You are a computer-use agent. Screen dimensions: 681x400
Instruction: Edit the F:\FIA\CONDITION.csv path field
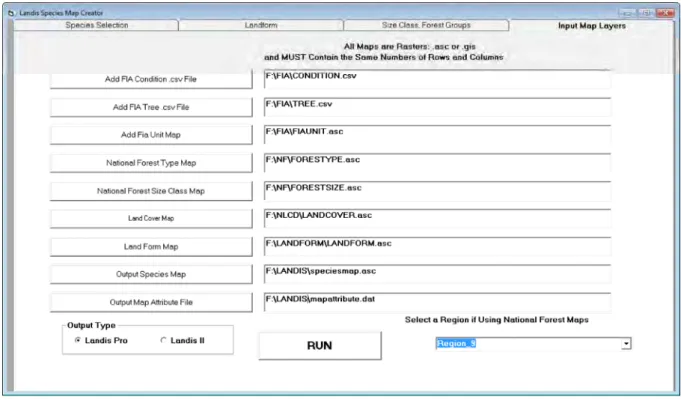(437, 79)
